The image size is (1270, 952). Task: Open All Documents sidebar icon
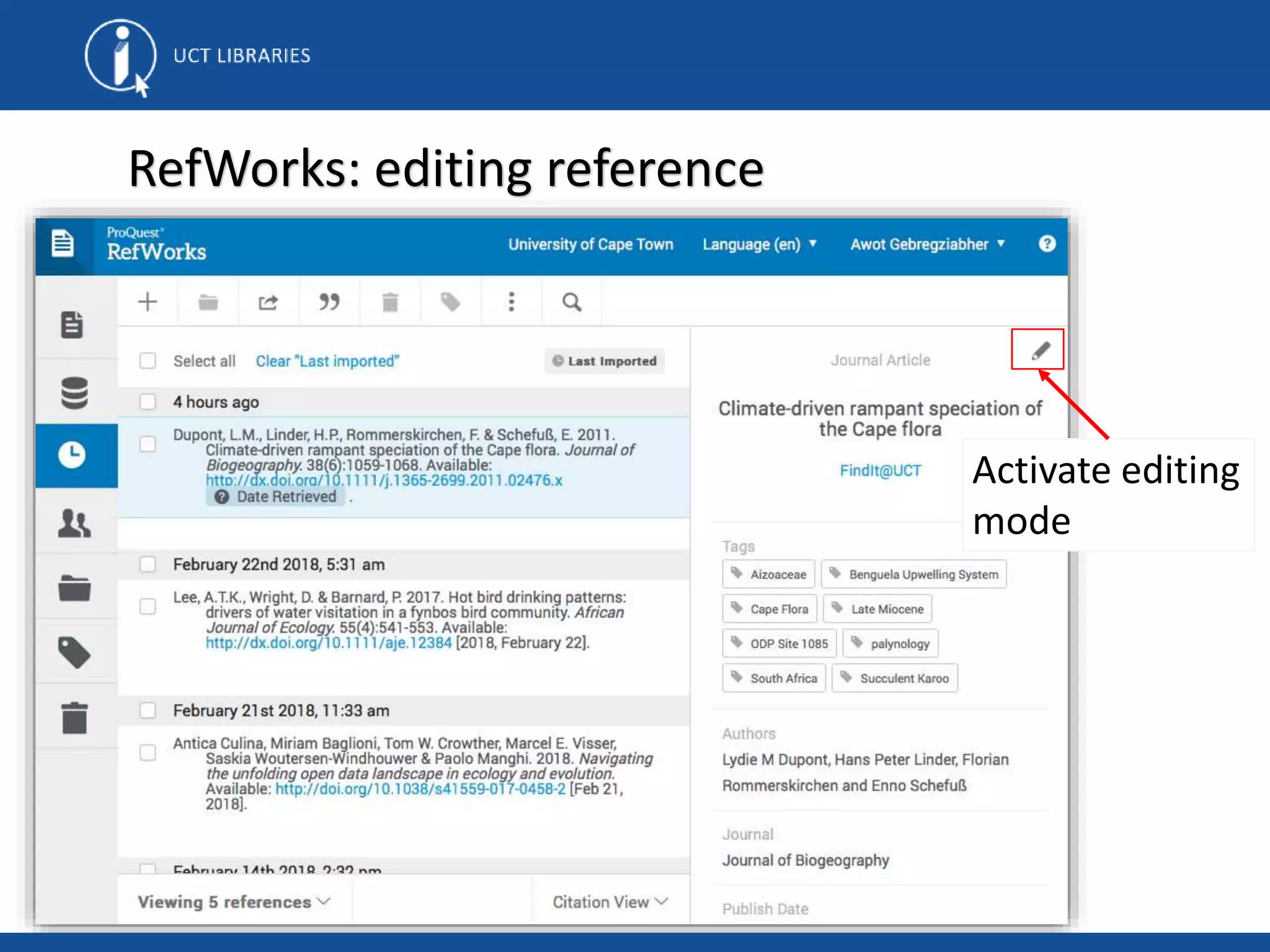pyautogui.click(x=73, y=325)
